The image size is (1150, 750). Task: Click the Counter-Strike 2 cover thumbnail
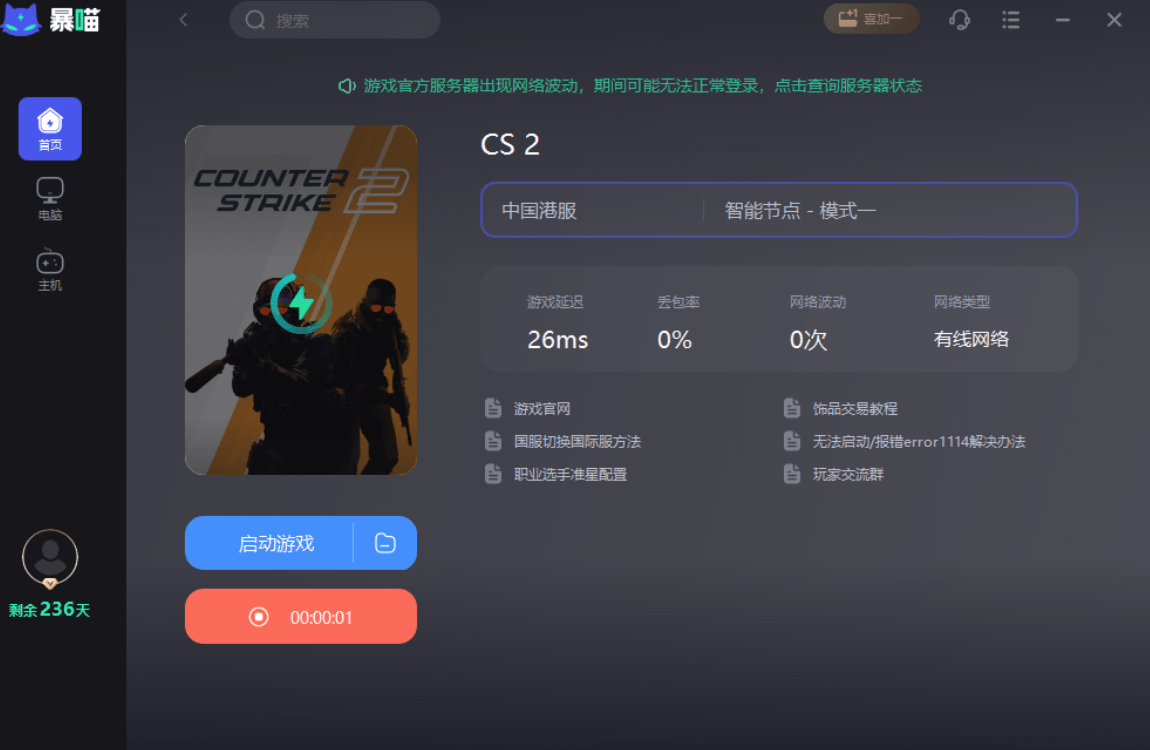pos(301,300)
